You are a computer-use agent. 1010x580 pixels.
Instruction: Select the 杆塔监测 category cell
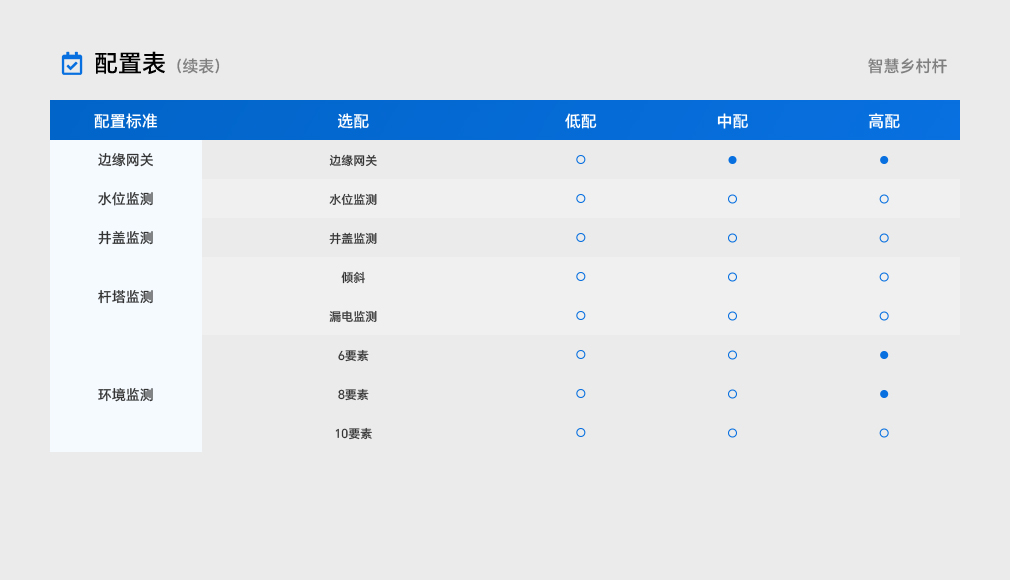pos(126,297)
